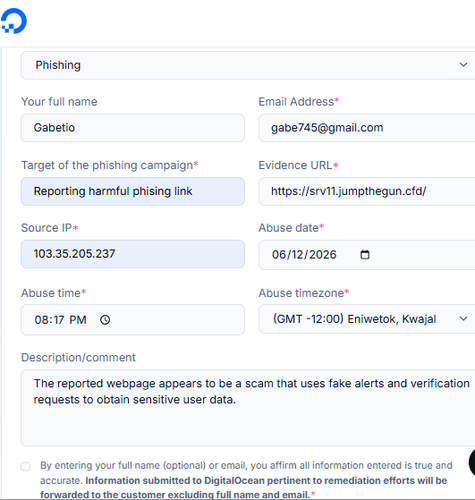The image size is (475, 500).
Task: Click the chevron on the Phishing selector
Action: point(463,65)
